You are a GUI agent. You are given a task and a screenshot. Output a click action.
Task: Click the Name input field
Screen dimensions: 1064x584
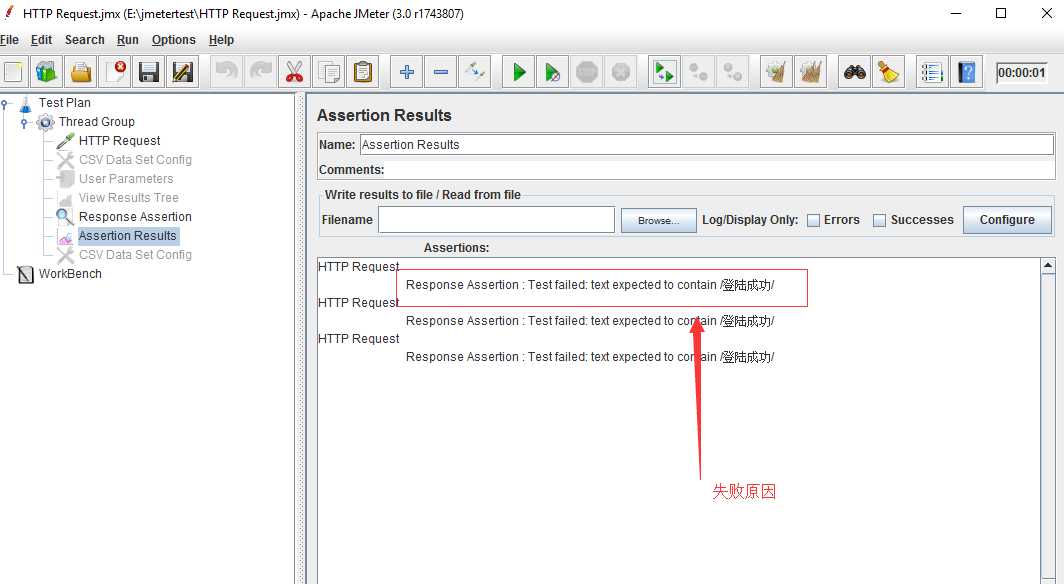coord(706,144)
